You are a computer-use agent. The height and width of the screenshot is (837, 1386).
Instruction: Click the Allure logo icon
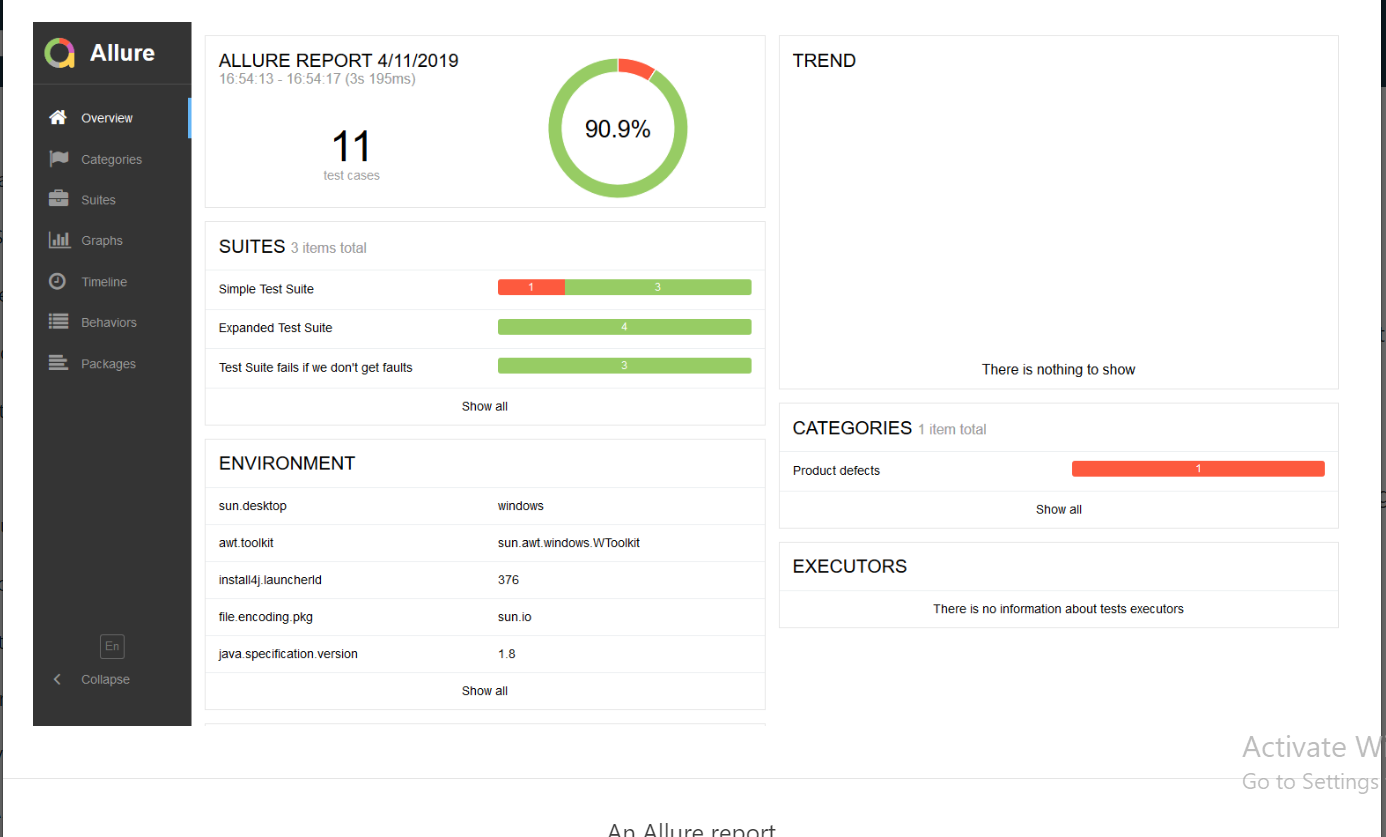click(60, 53)
